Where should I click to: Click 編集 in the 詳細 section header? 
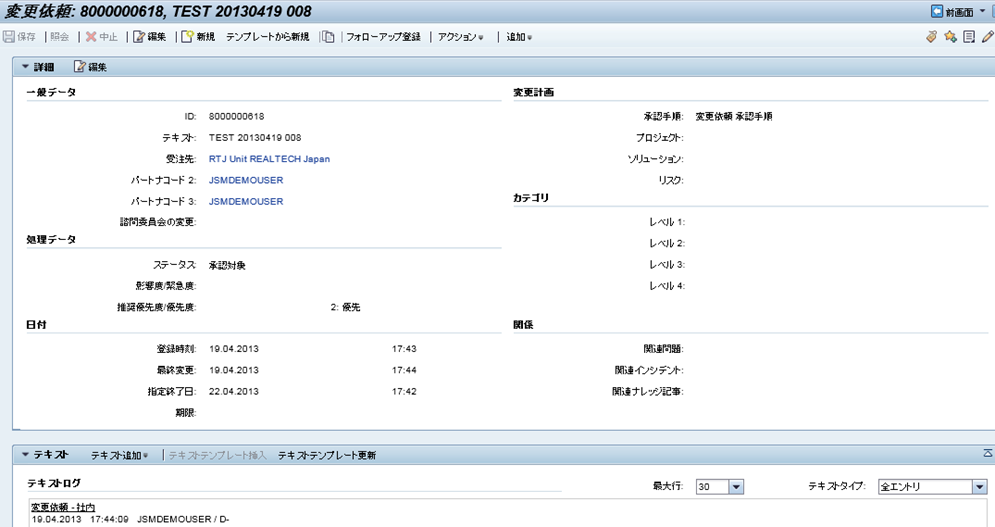(x=89, y=67)
